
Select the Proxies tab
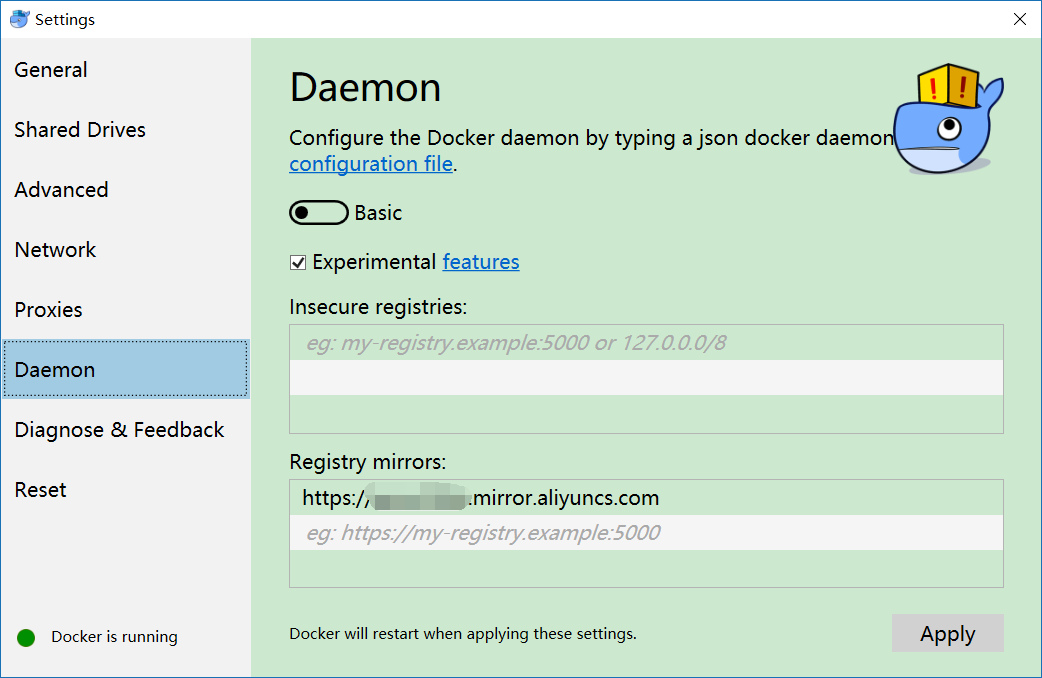126,310
